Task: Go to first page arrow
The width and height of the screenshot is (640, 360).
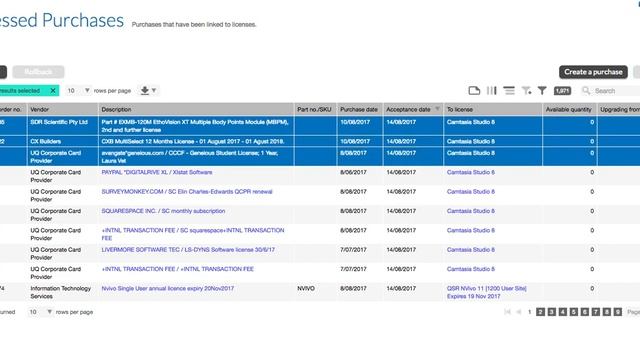Action: coord(508,312)
